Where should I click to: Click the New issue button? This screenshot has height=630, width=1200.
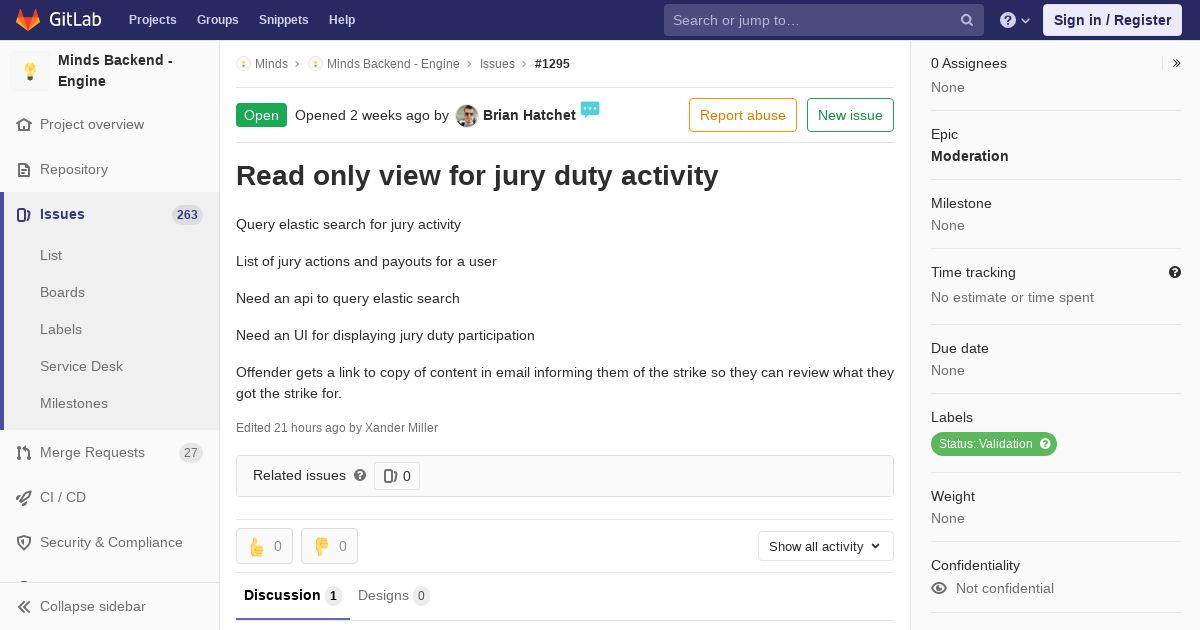850,115
